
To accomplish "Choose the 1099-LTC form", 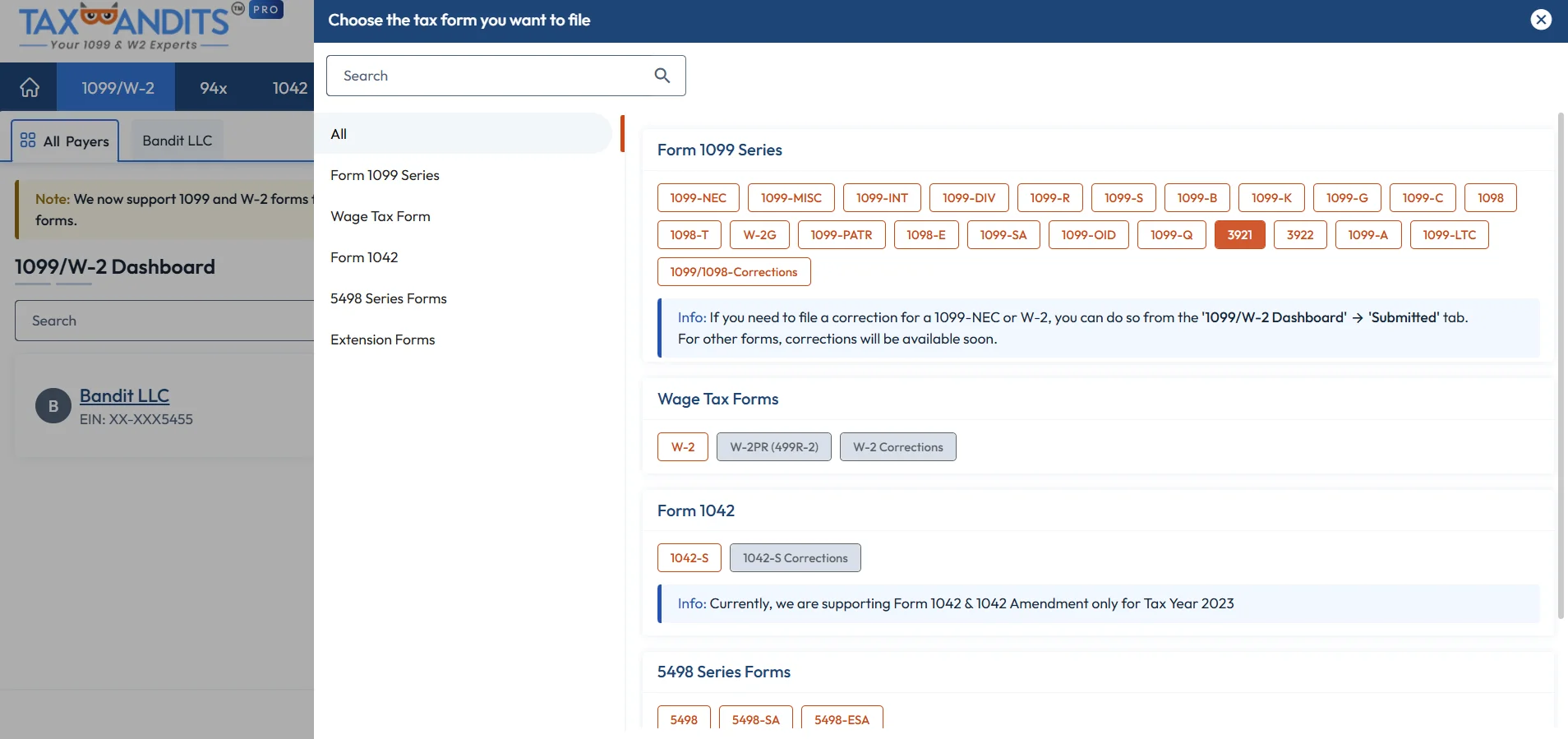I will tap(1450, 235).
